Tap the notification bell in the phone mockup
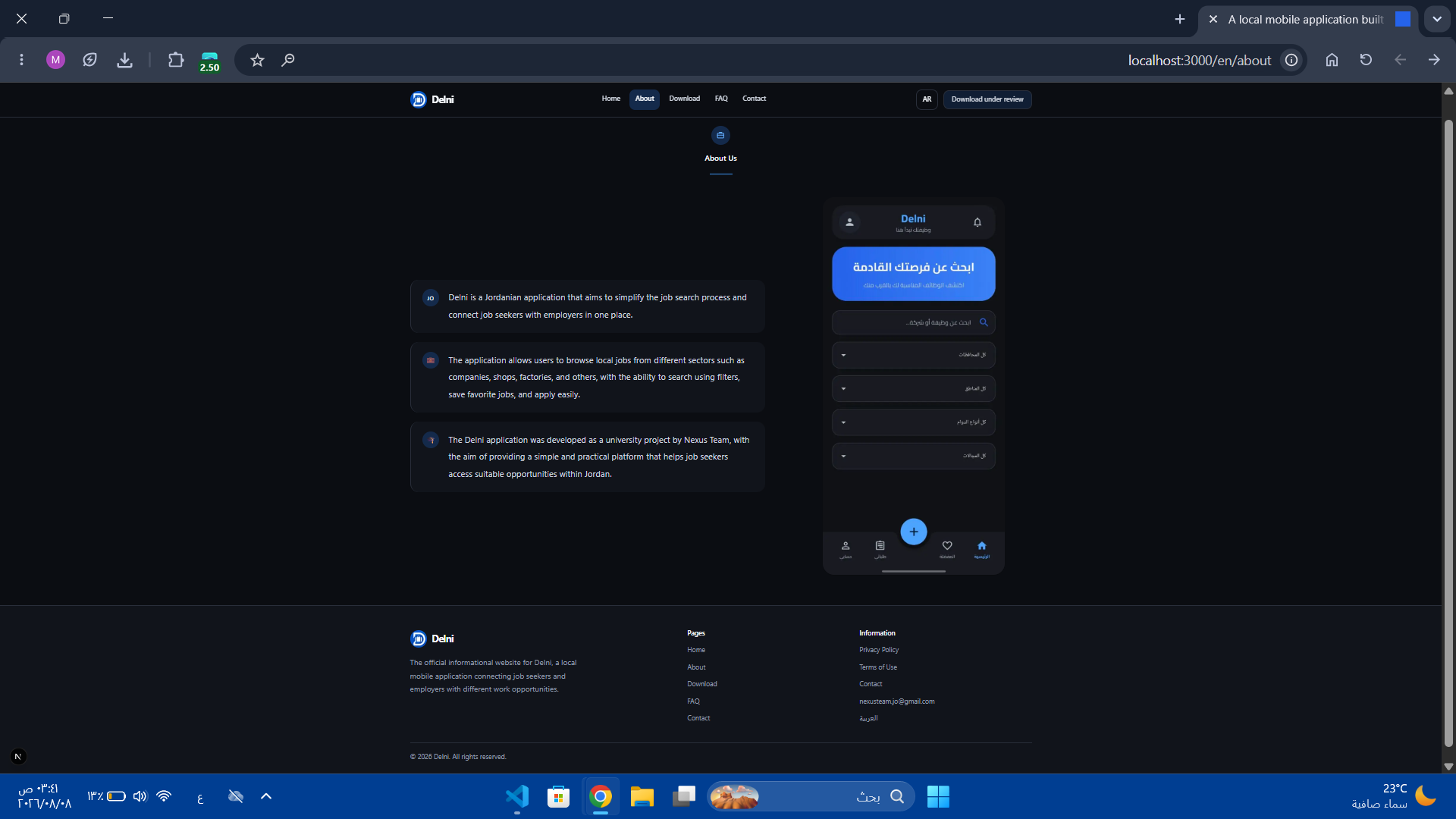The image size is (1456, 819). tap(977, 222)
